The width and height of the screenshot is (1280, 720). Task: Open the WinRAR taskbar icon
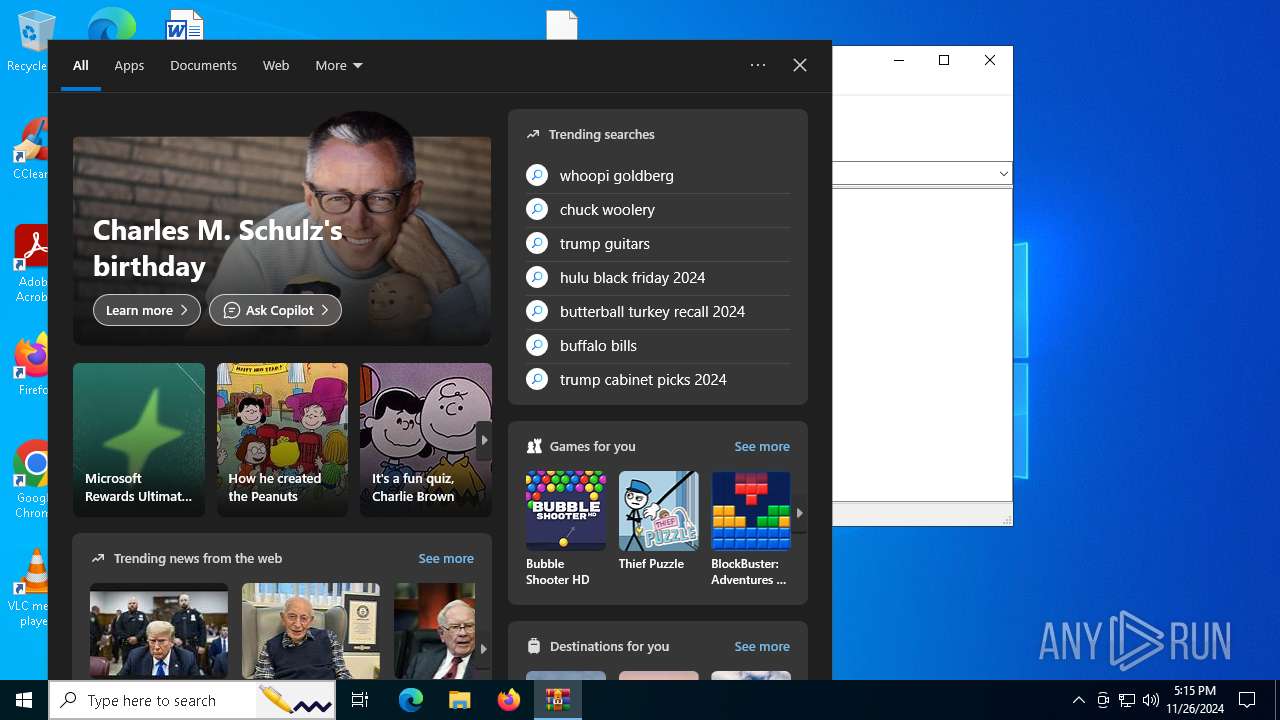click(558, 700)
